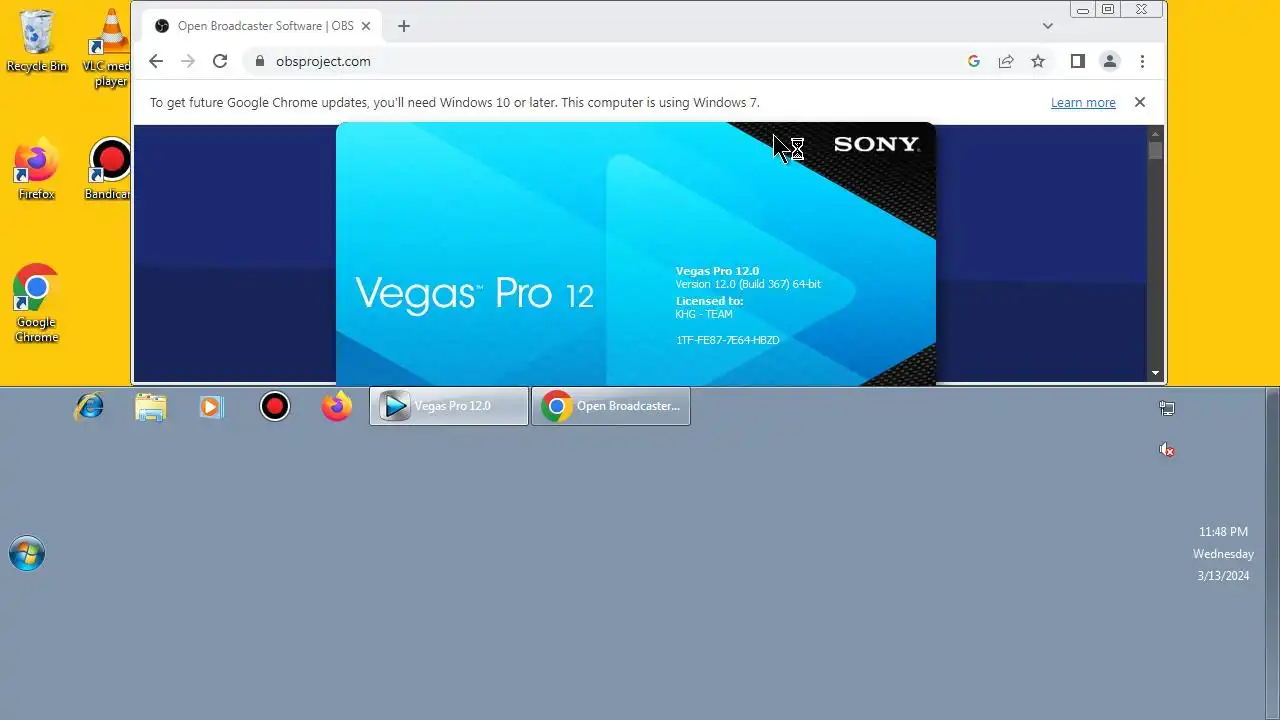
Task: Reload the obsproject.com page
Action: [220, 61]
